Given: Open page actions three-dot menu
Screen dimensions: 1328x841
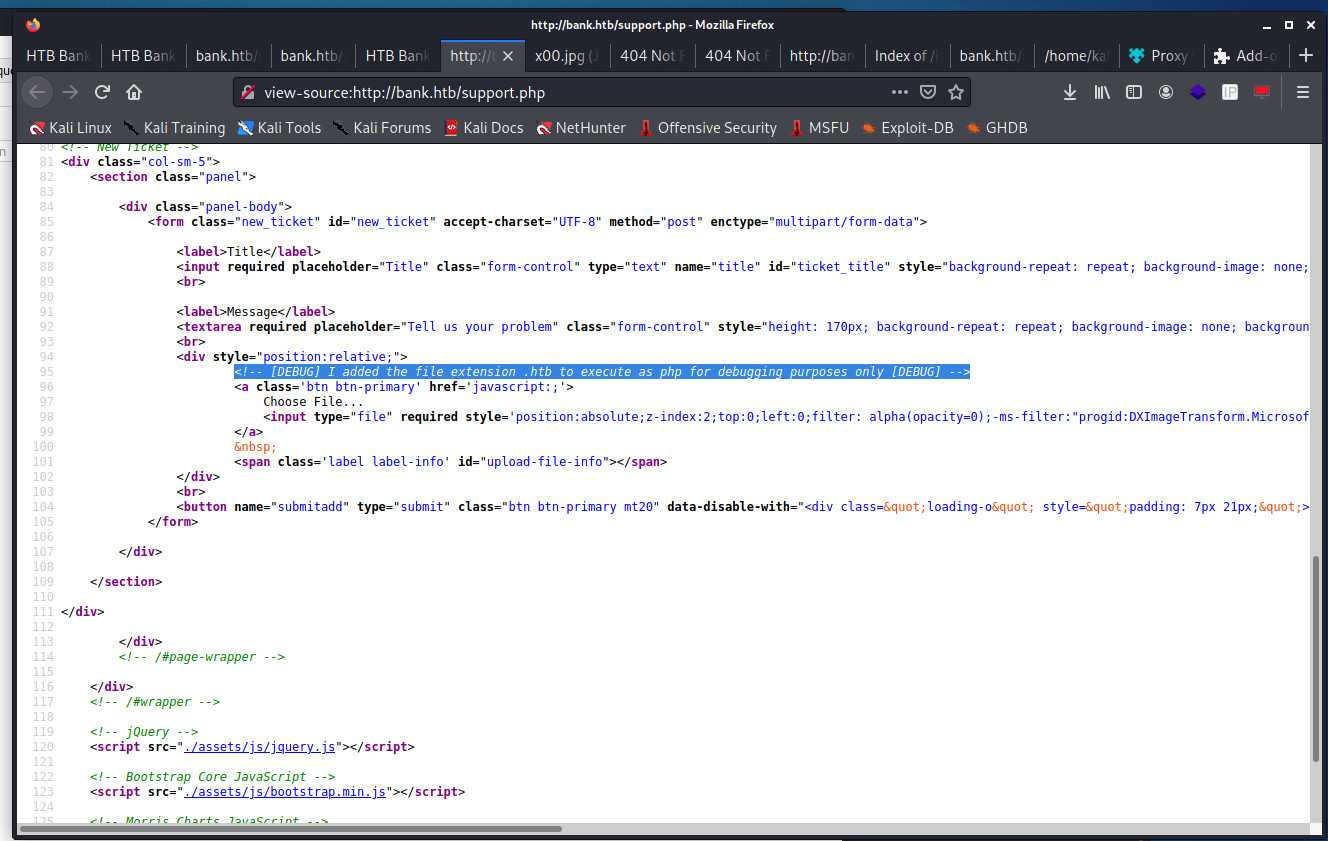Looking at the screenshot, I should [900, 92].
